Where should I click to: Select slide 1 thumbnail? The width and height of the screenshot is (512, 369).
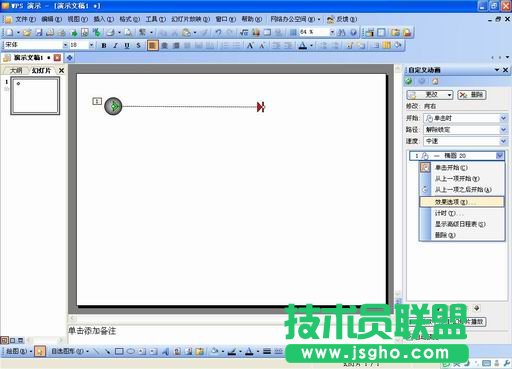[x=35, y=96]
